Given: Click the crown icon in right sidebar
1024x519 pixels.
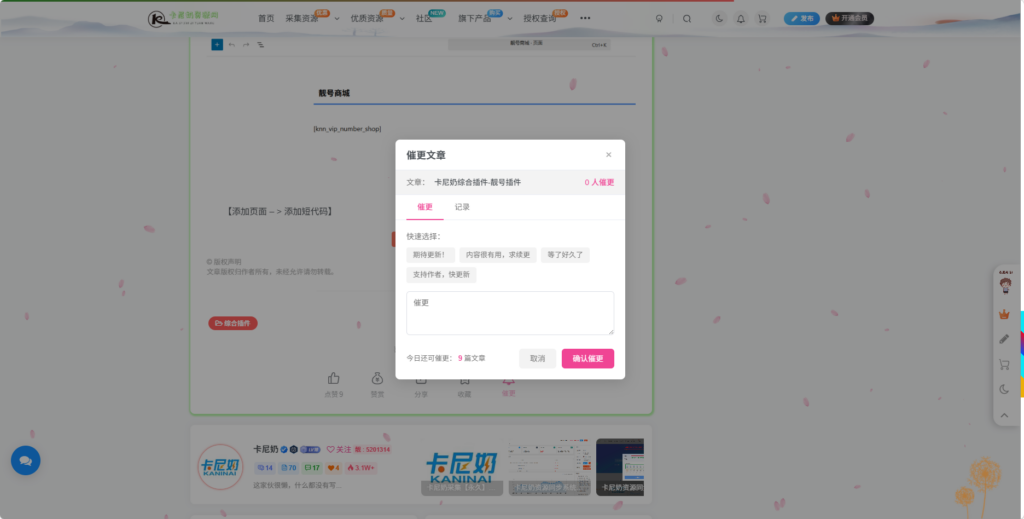Looking at the screenshot, I should 1004,315.
